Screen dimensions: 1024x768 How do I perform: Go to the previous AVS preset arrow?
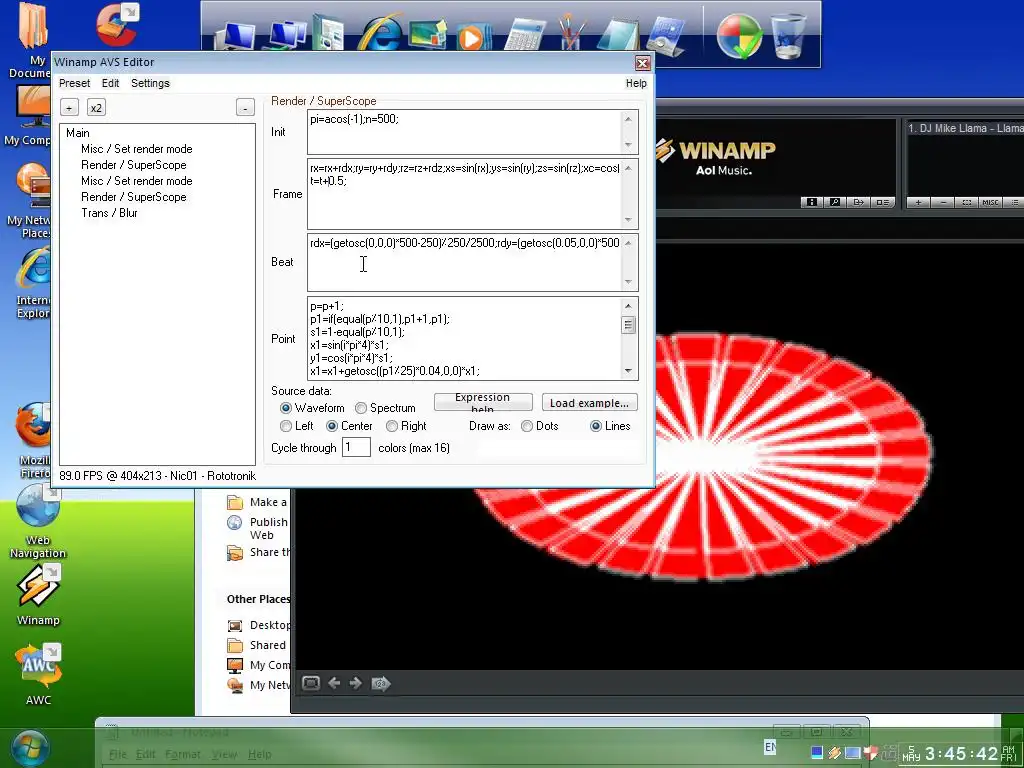coord(334,683)
